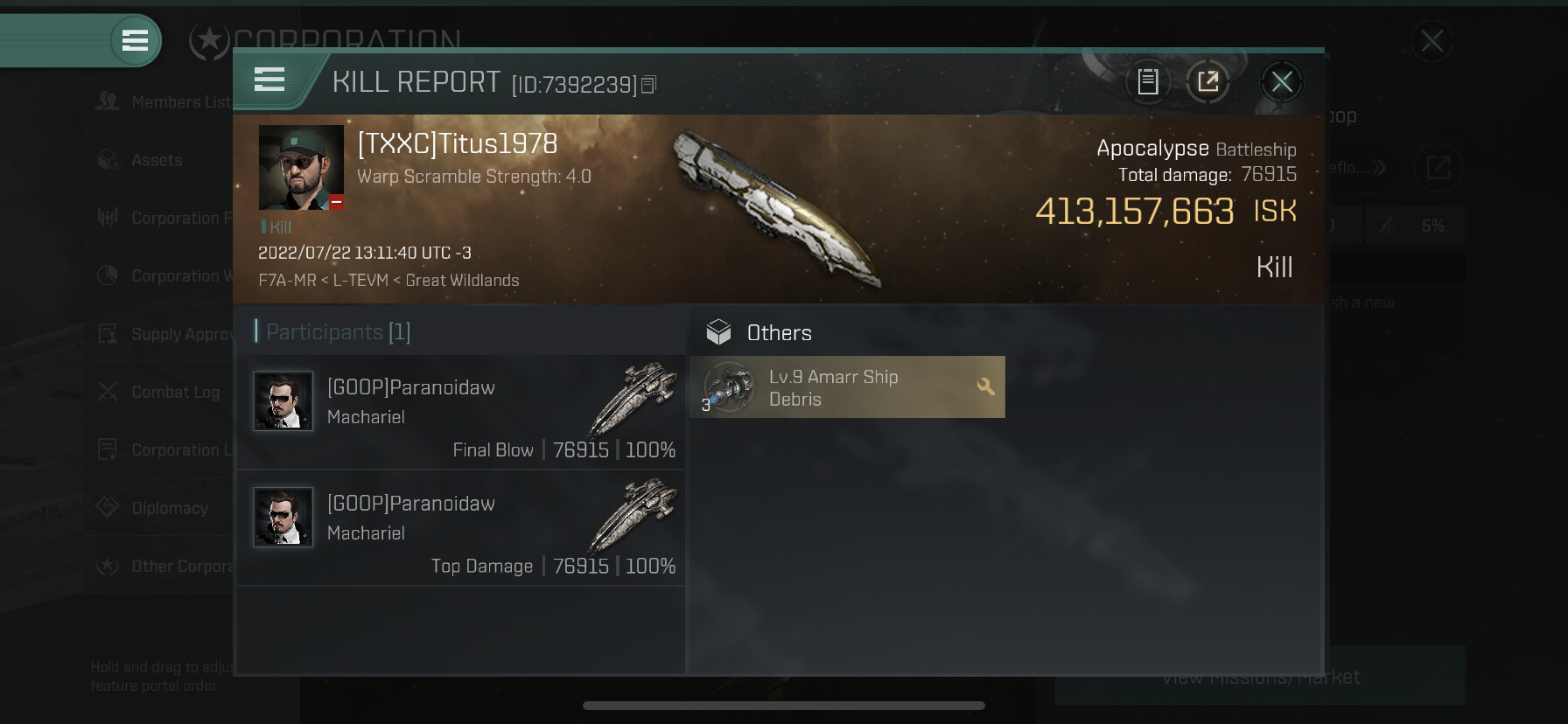
Task: Open the kill report clipboard icon
Action: 1148,82
